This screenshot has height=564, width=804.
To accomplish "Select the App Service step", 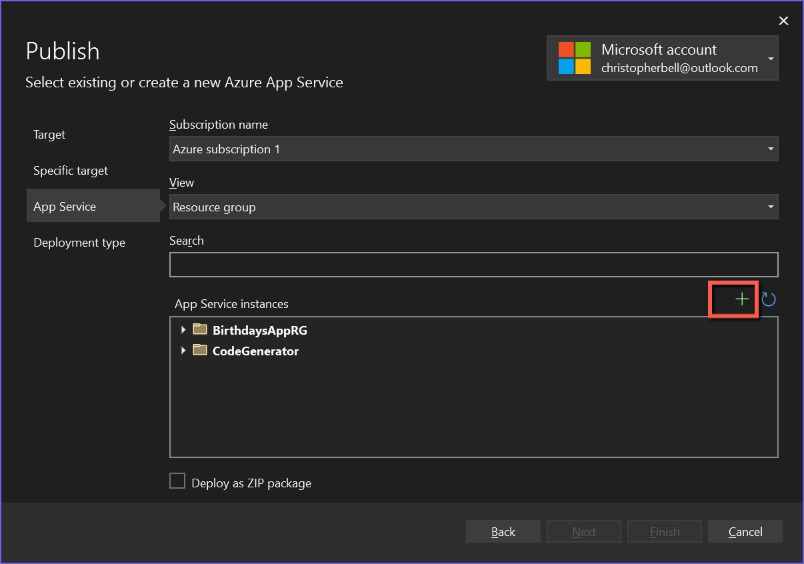I will coord(65,207).
